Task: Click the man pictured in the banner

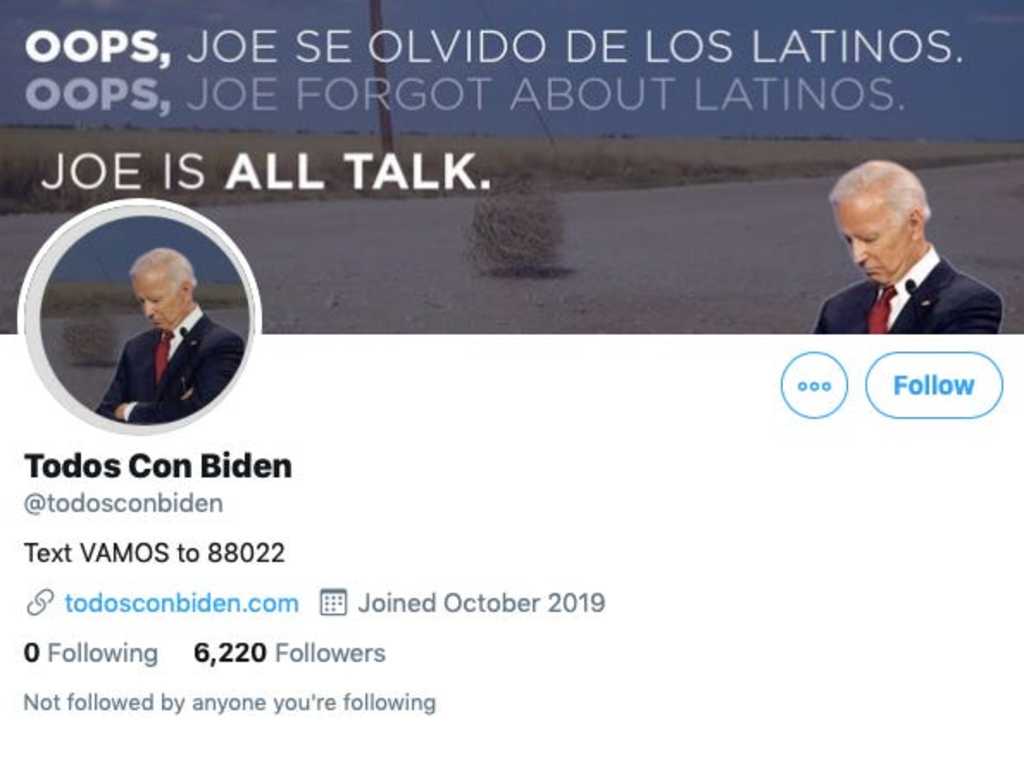Action: click(x=908, y=248)
